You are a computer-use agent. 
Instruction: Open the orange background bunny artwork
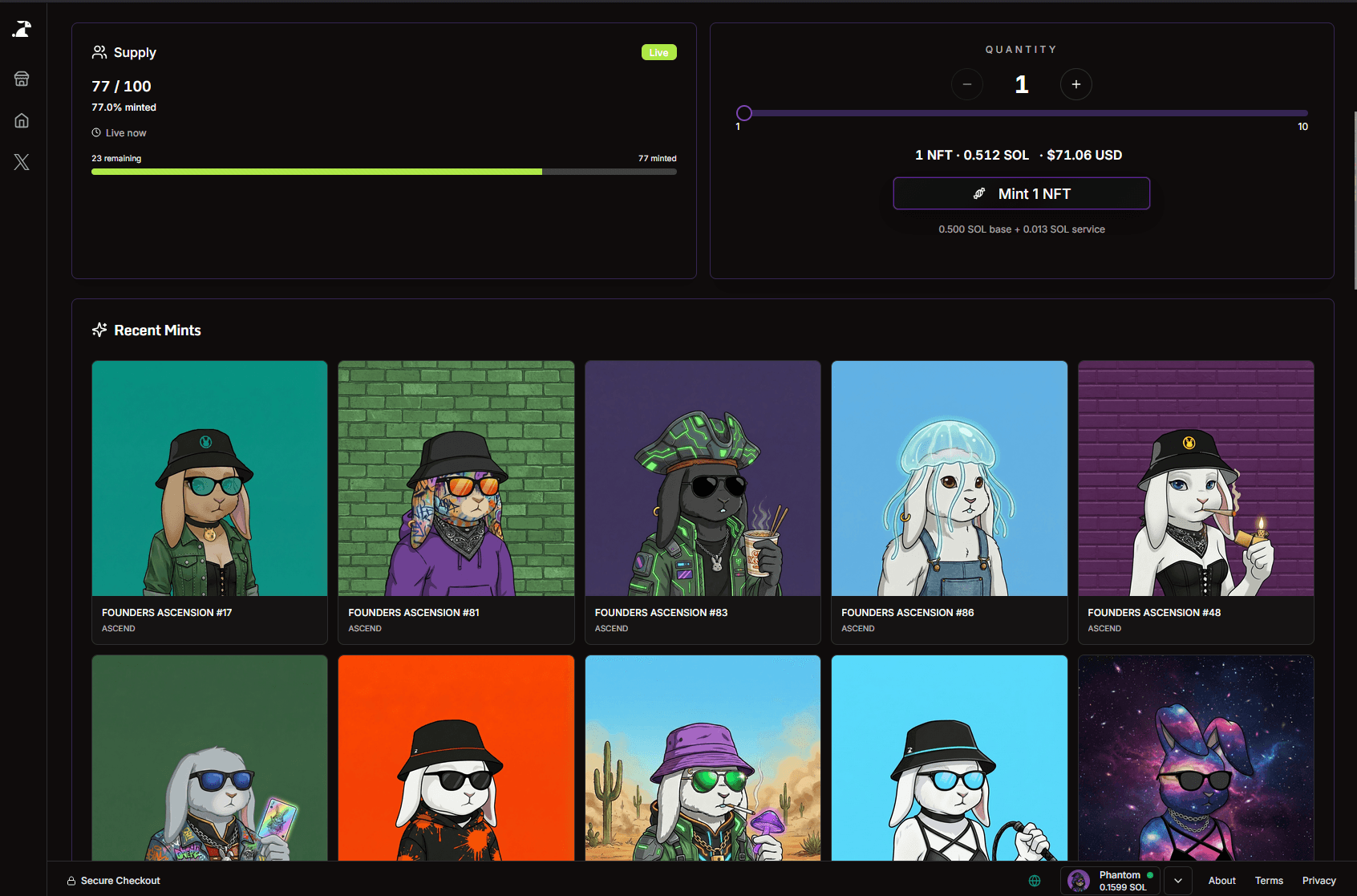[x=456, y=758]
